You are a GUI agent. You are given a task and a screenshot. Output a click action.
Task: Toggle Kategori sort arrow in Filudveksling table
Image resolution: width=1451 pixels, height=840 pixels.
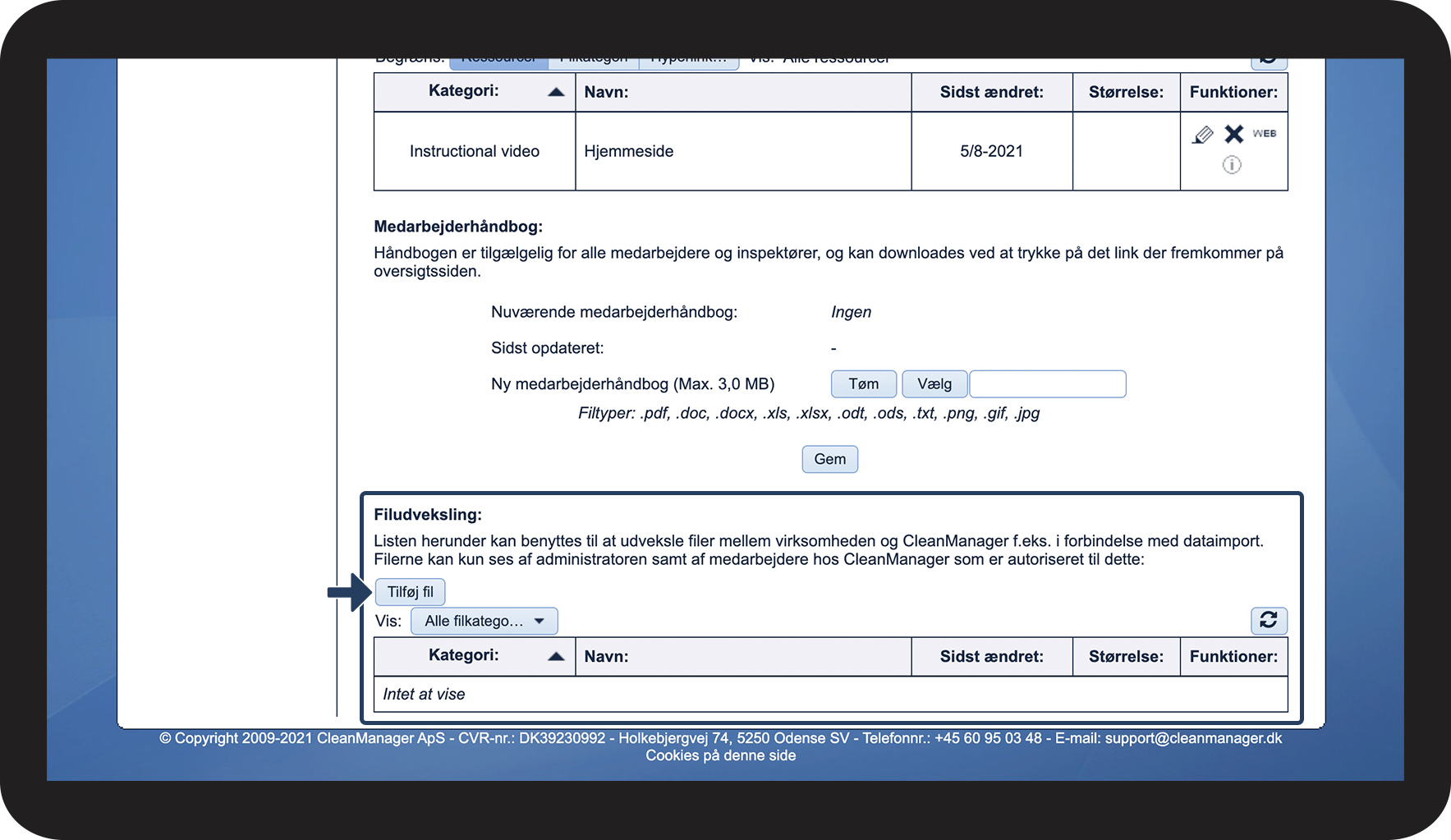click(556, 656)
